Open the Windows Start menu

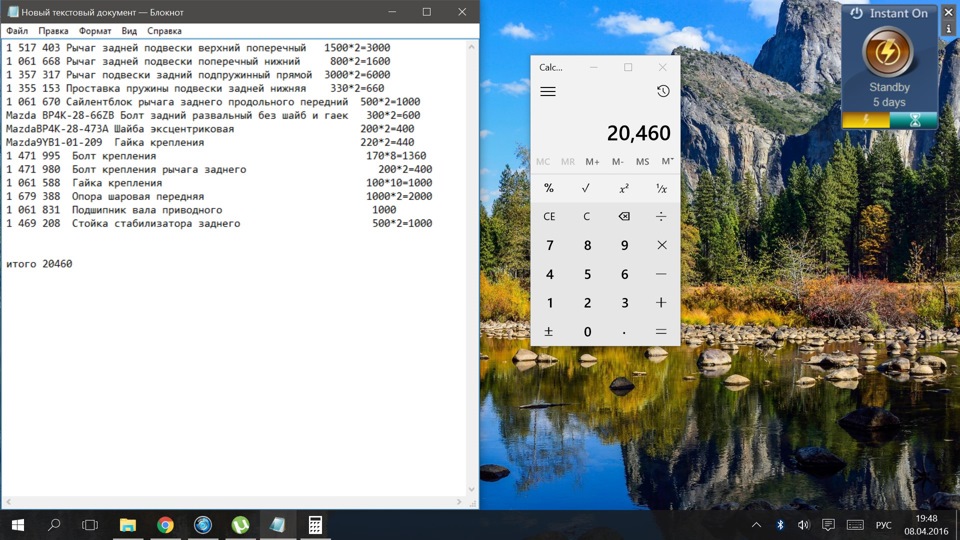click(x=18, y=525)
